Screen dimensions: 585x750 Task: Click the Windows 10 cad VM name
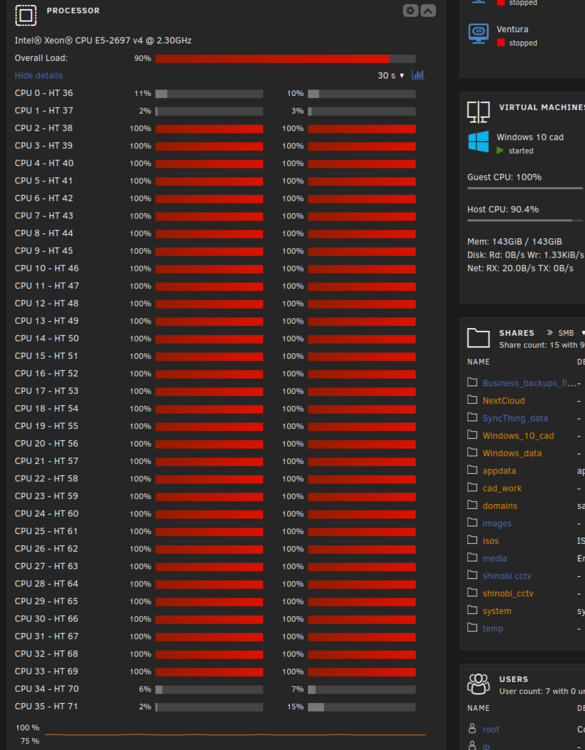pos(530,137)
